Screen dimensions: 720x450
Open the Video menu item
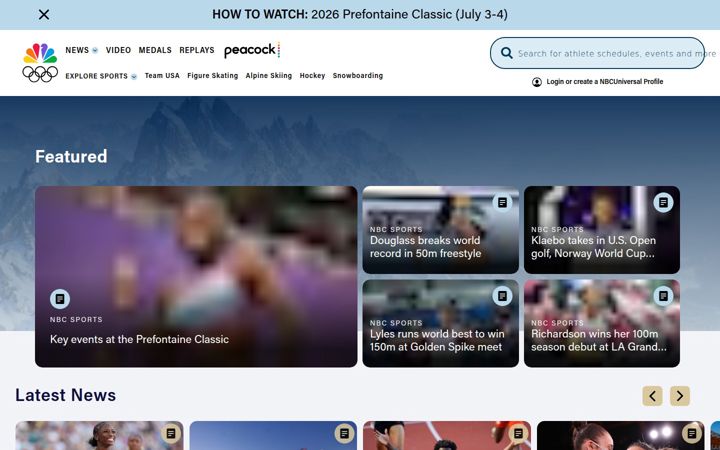(118, 50)
